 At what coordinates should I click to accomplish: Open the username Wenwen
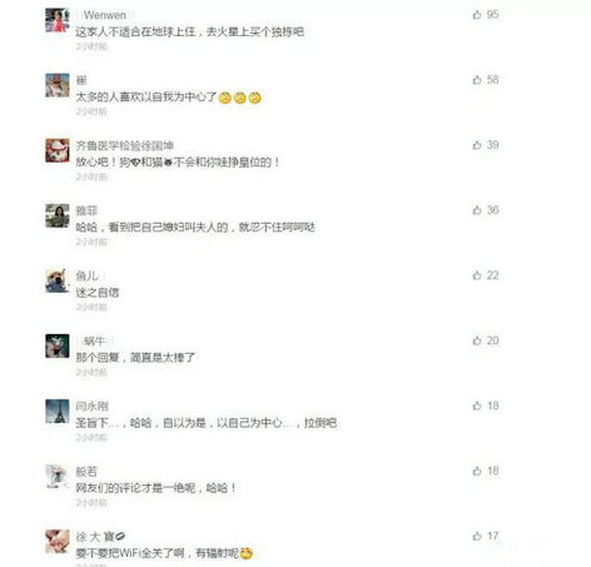point(105,15)
